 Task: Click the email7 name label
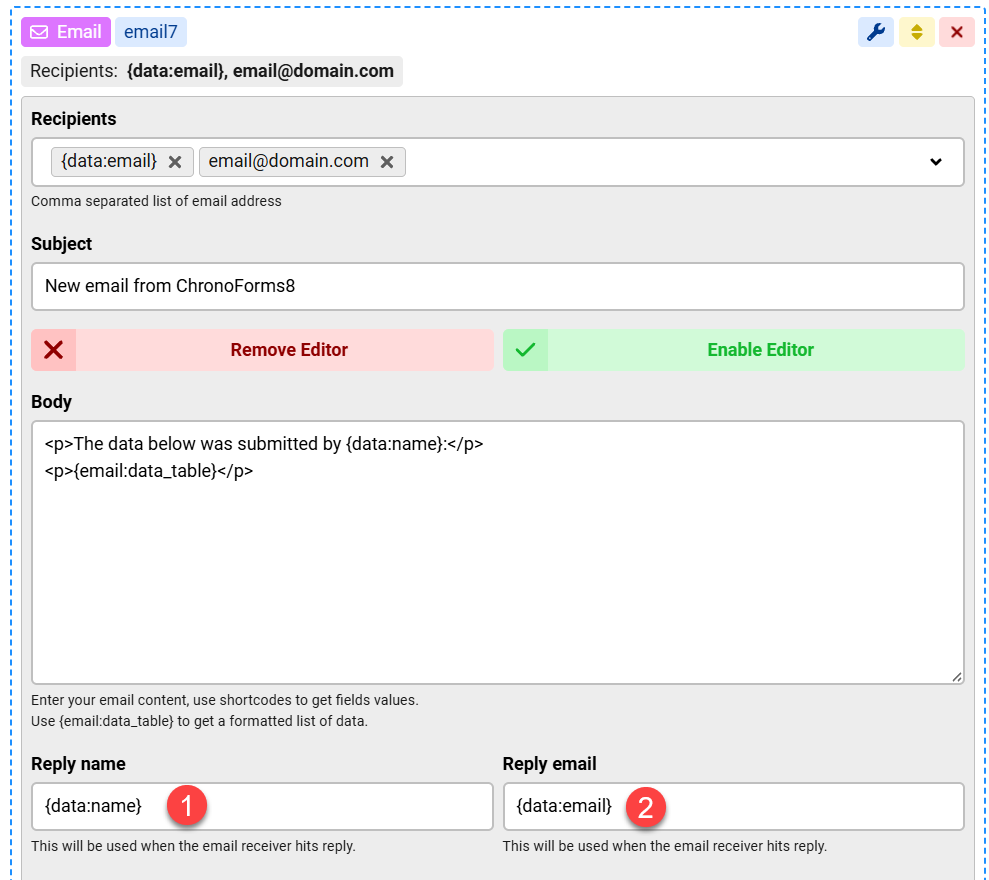pos(151,32)
